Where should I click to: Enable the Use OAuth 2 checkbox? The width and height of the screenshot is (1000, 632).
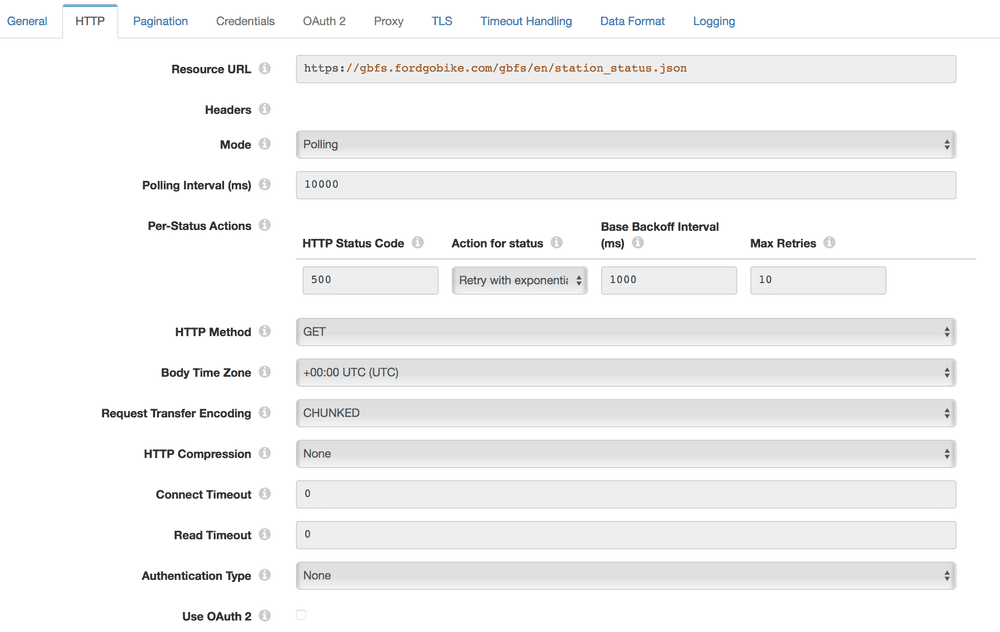pyautogui.click(x=301, y=616)
